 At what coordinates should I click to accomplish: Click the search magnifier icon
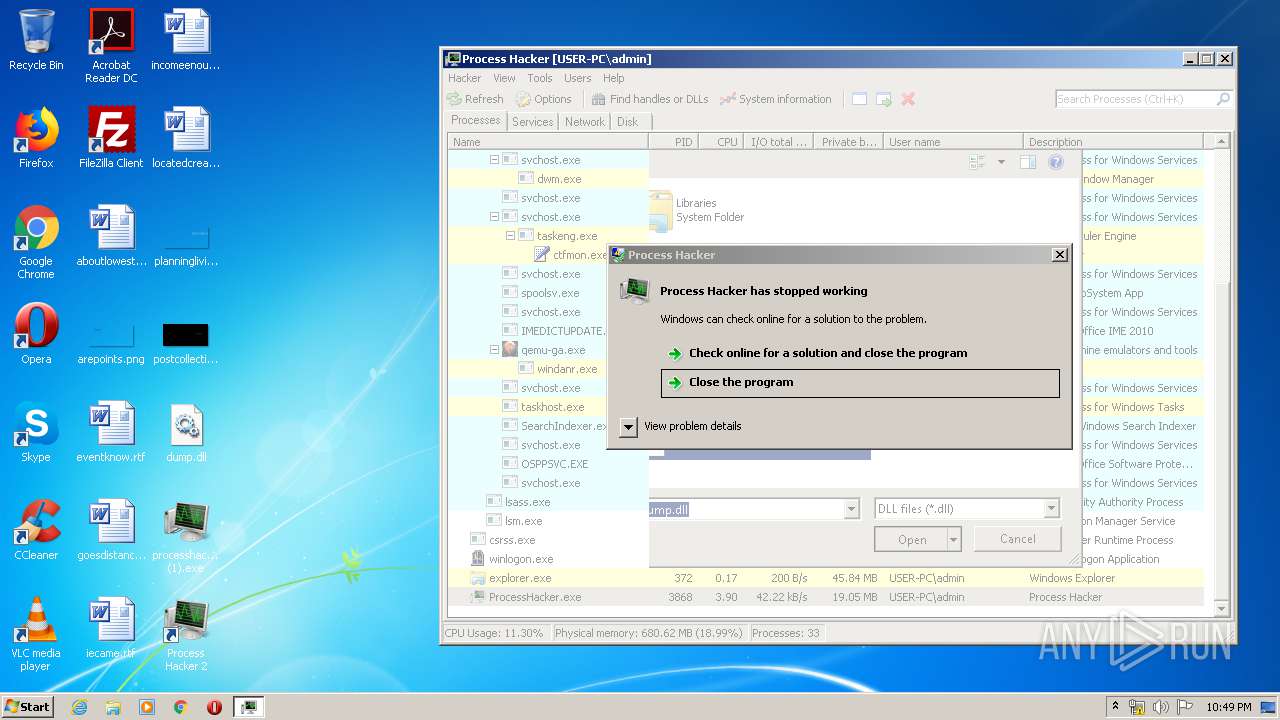[1222, 99]
